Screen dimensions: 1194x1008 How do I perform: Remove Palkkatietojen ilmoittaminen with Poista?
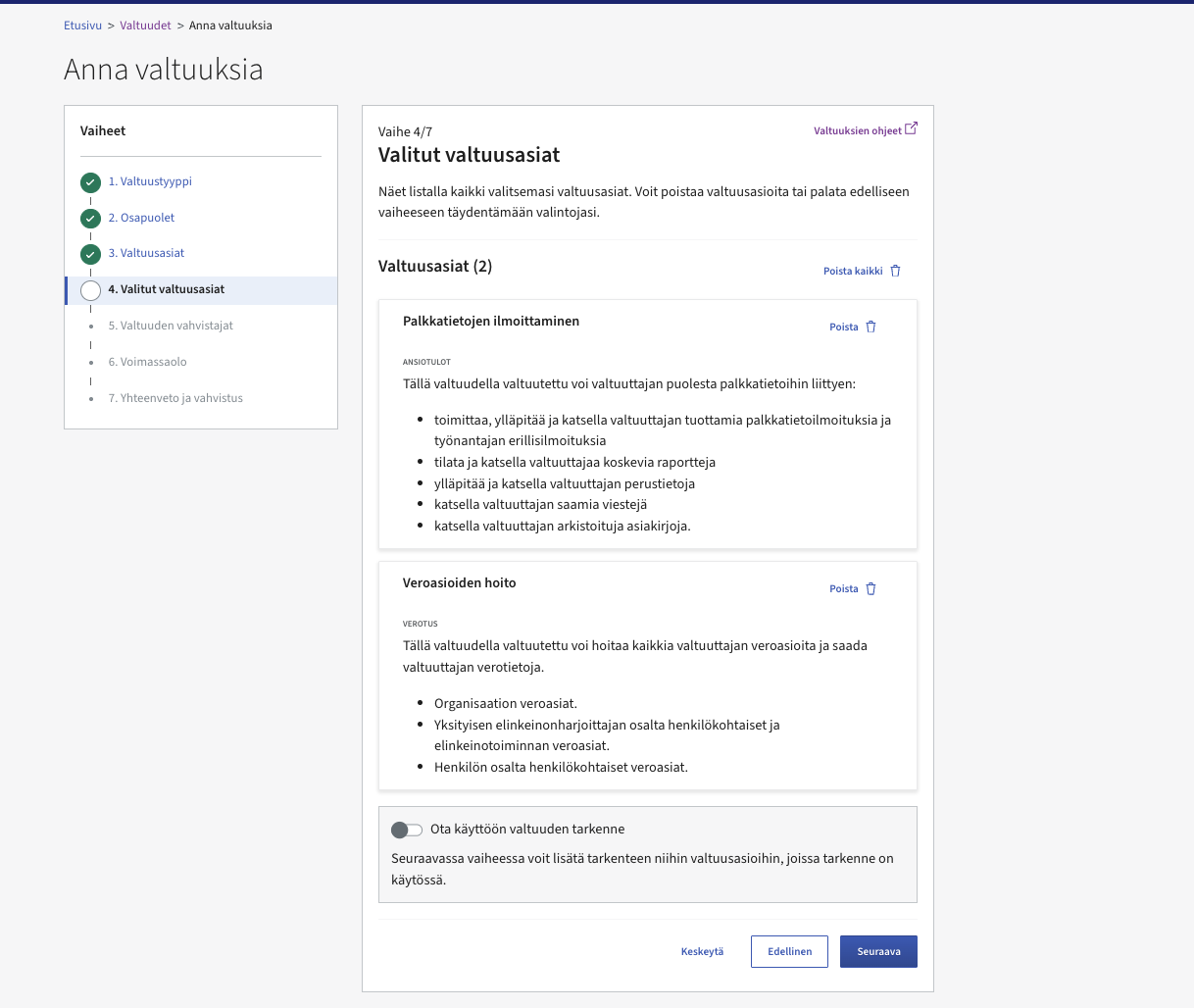pyautogui.click(x=843, y=327)
